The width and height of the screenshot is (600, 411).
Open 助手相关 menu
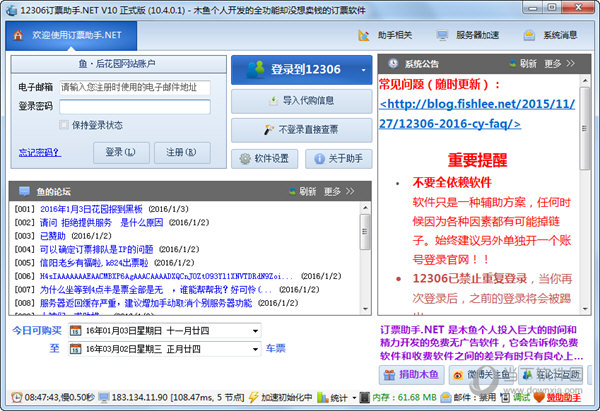pyautogui.click(x=385, y=36)
